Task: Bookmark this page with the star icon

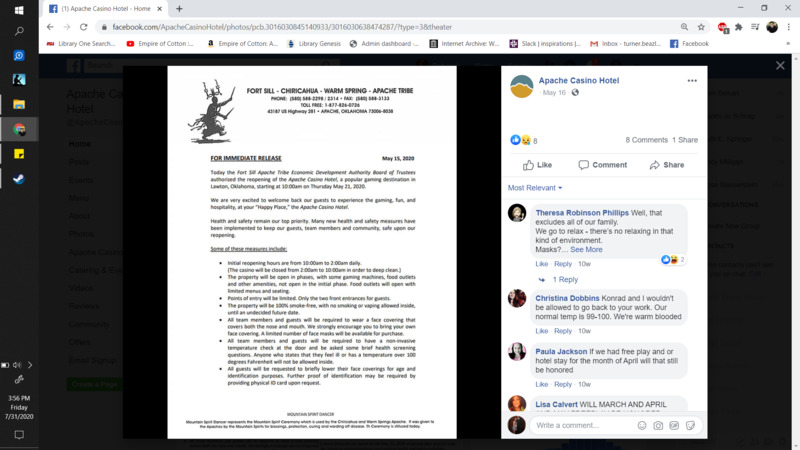Action: pyautogui.click(x=701, y=27)
